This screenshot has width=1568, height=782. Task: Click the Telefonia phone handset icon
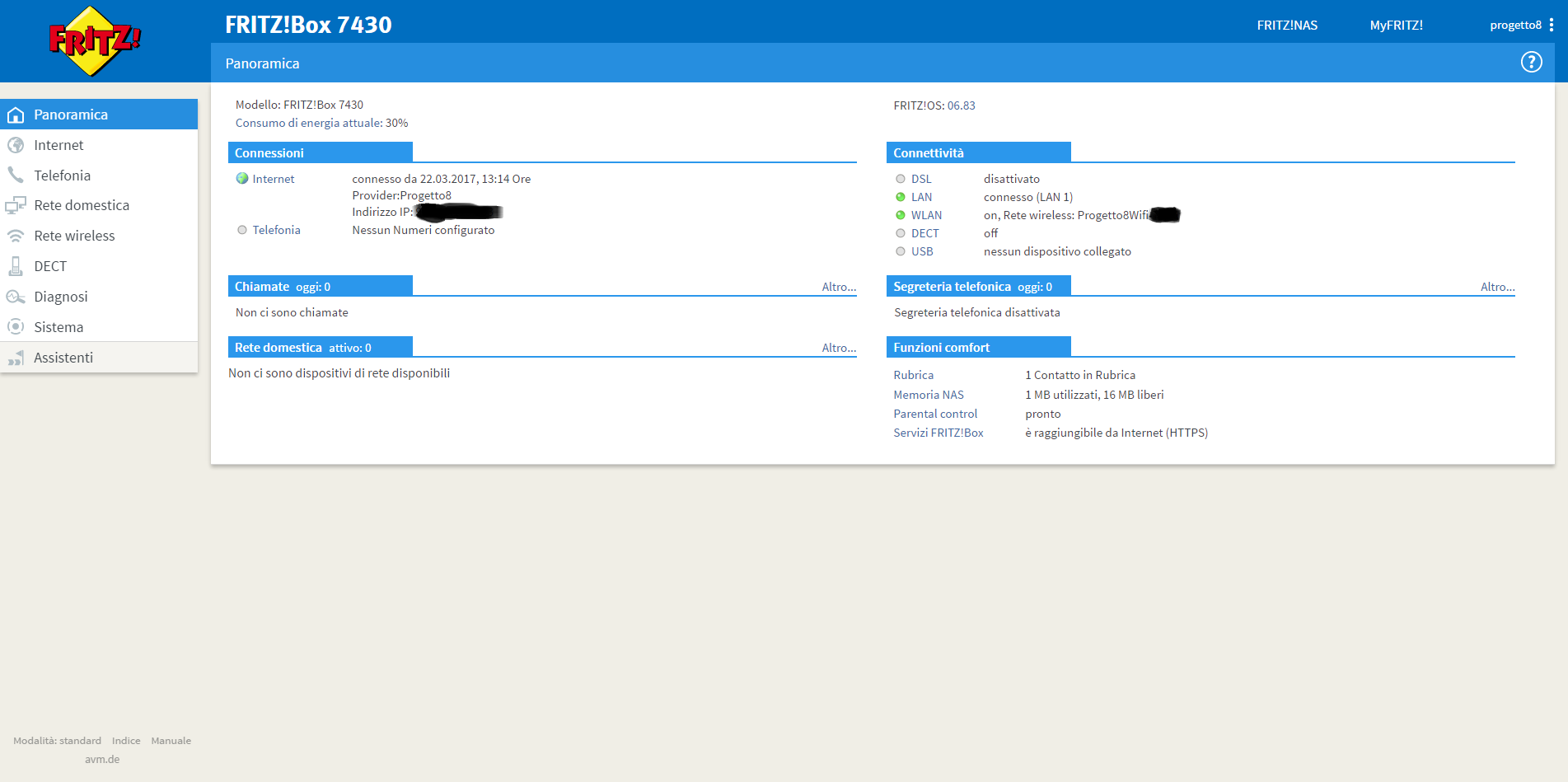16,176
